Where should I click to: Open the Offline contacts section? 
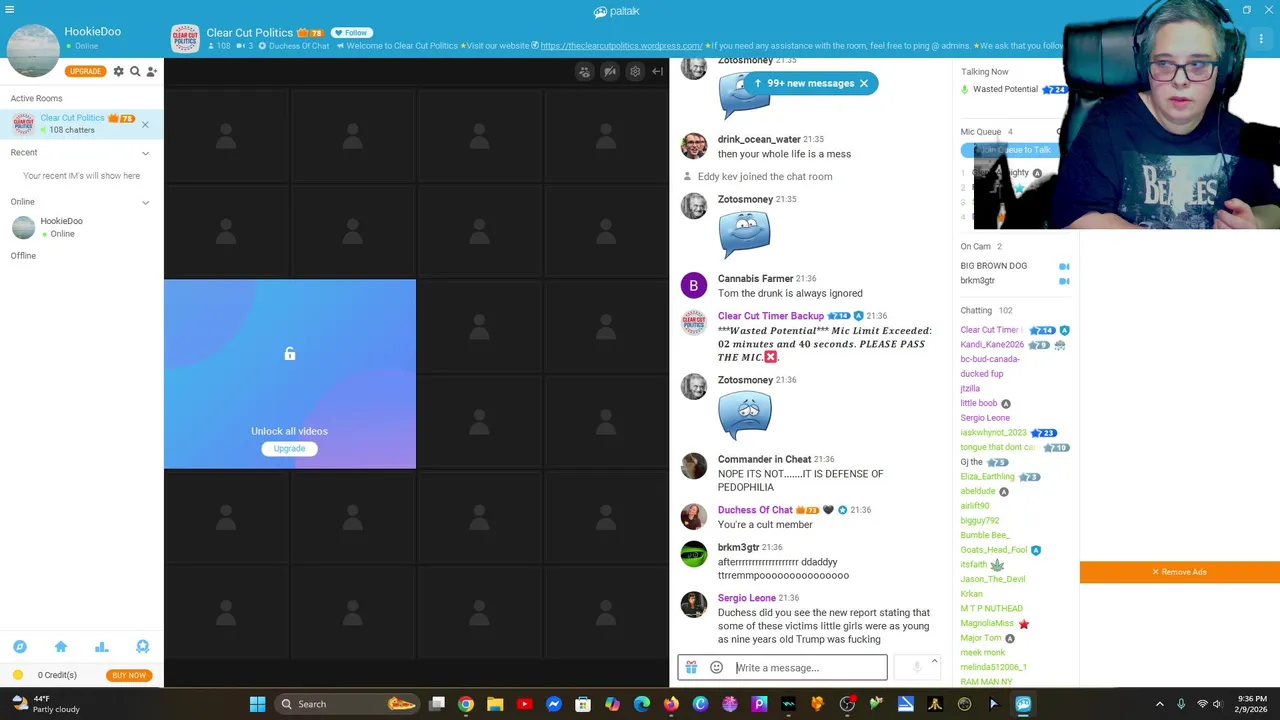click(23, 255)
